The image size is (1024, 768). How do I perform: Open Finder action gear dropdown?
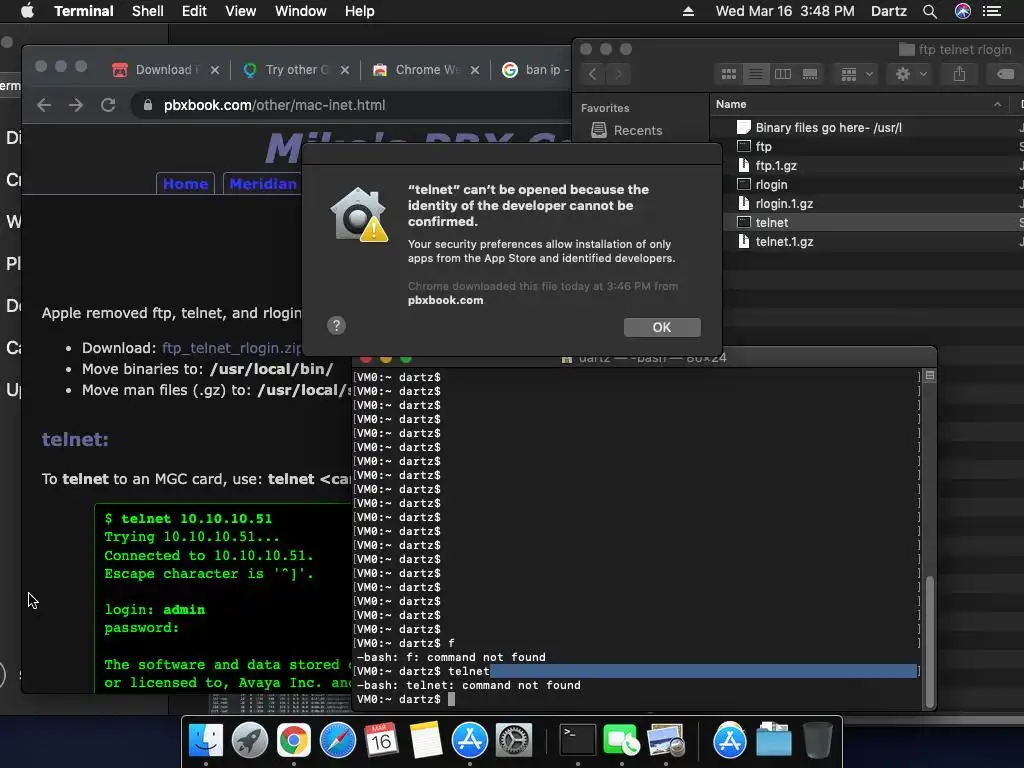(911, 74)
